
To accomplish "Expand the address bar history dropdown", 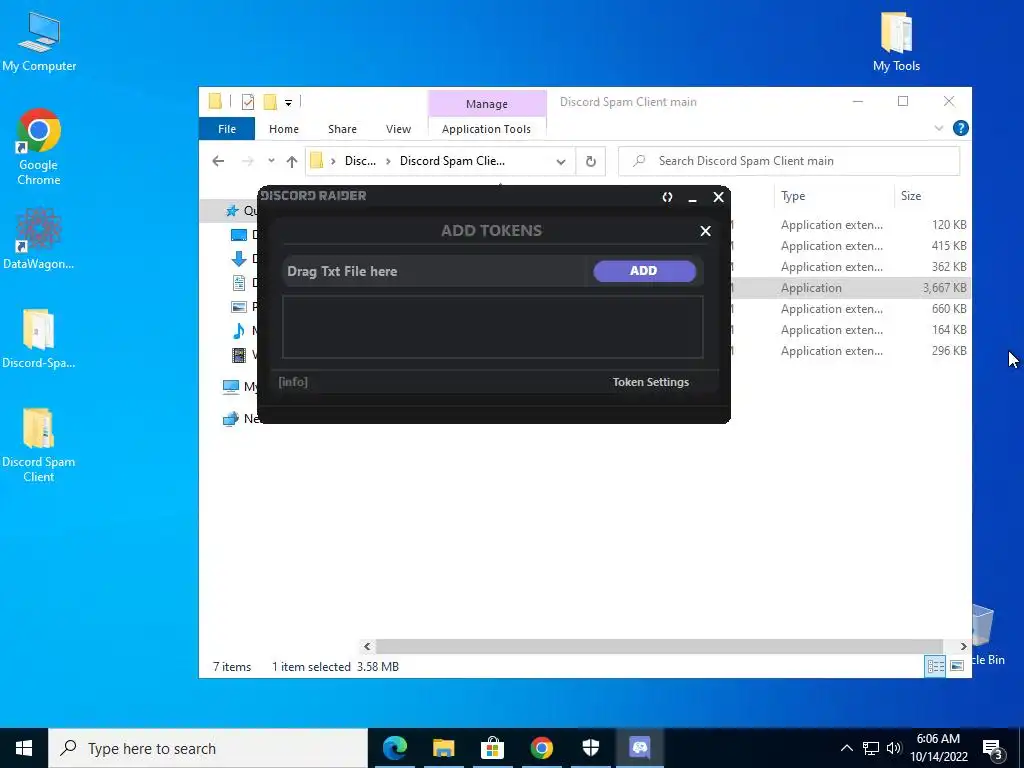I will coord(560,161).
